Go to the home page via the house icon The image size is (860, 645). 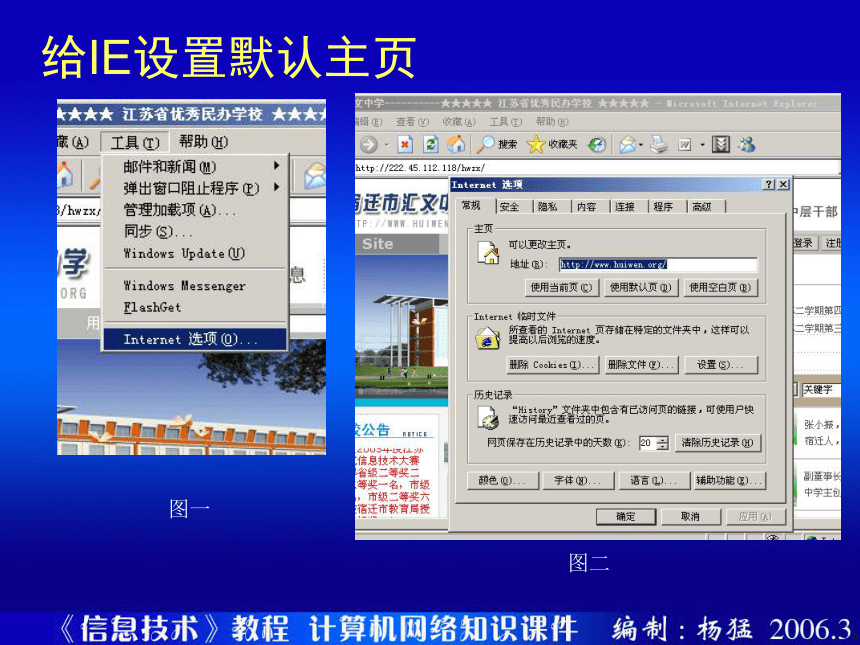[456, 144]
